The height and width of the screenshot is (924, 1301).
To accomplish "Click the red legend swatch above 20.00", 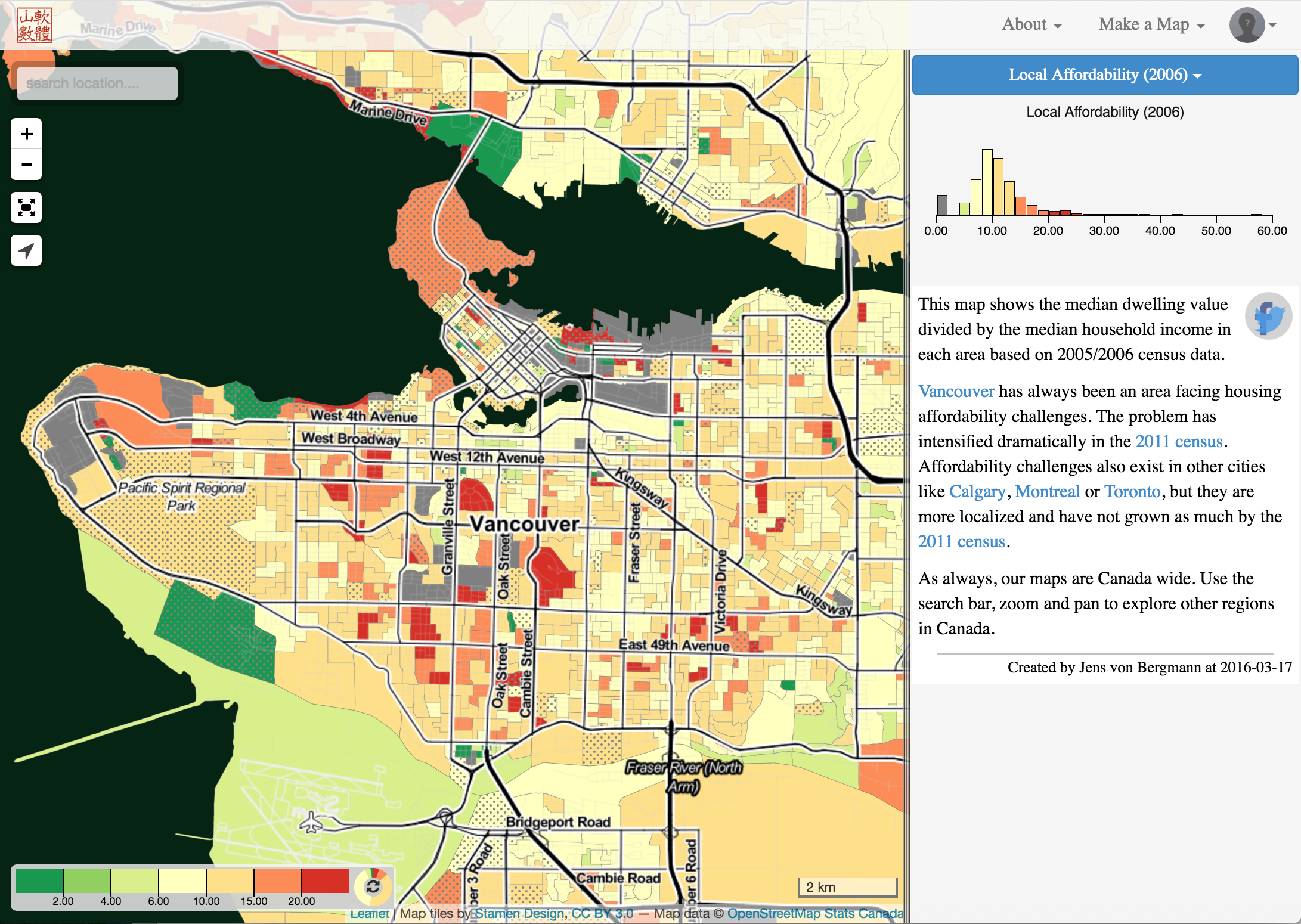I will point(325,881).
